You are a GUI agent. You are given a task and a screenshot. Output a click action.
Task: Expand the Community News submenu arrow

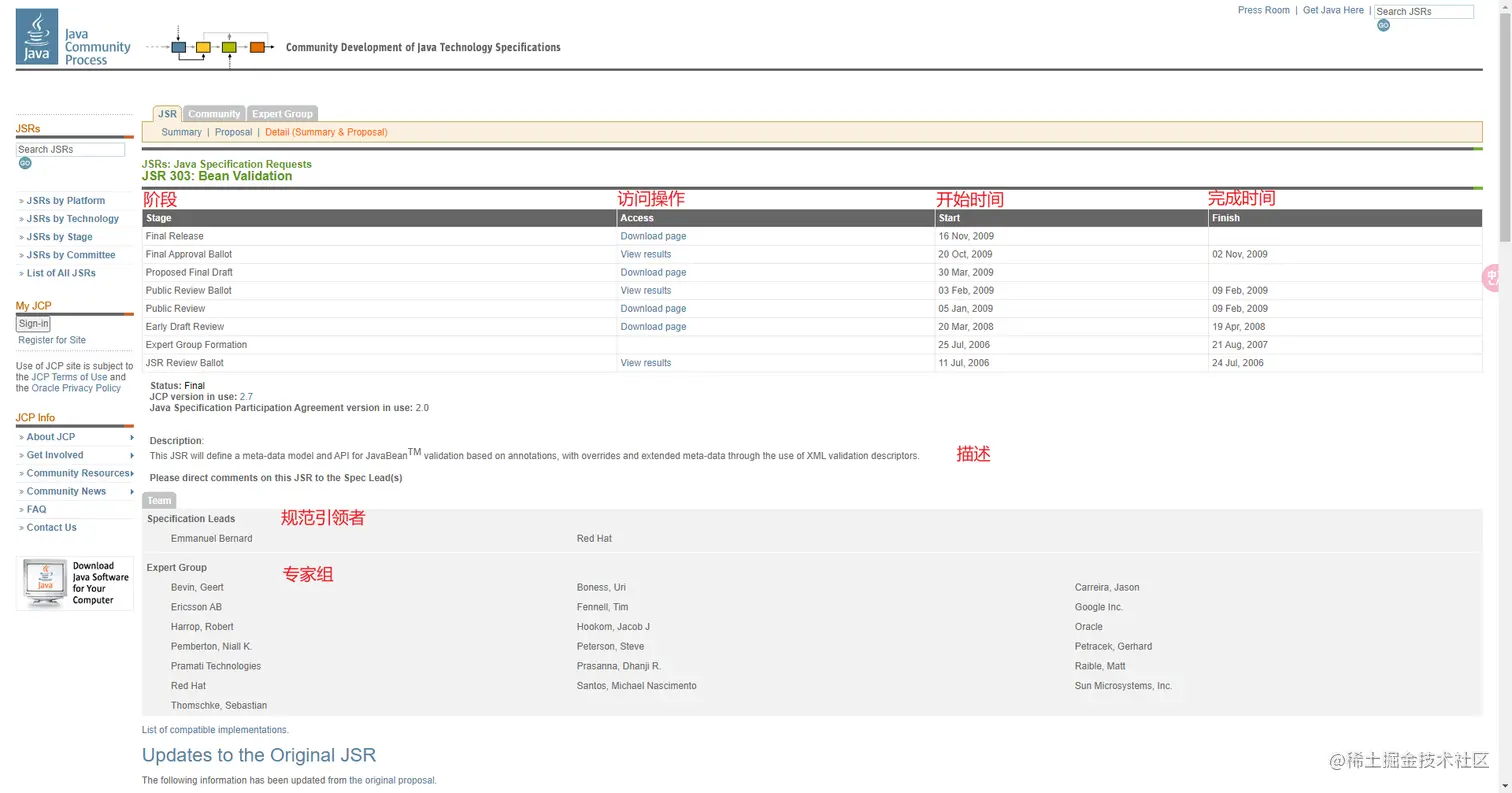click(132, 491)
